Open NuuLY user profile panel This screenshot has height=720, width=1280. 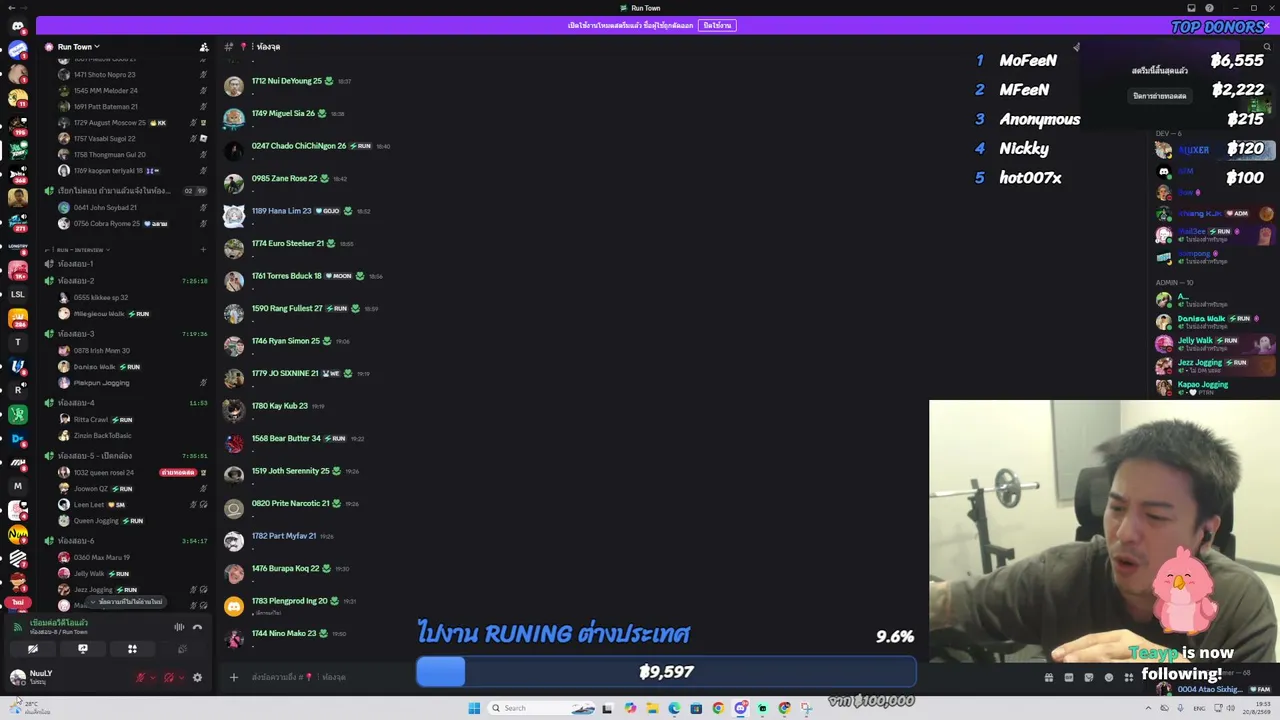pyautogui.click(x=32, y=677)
